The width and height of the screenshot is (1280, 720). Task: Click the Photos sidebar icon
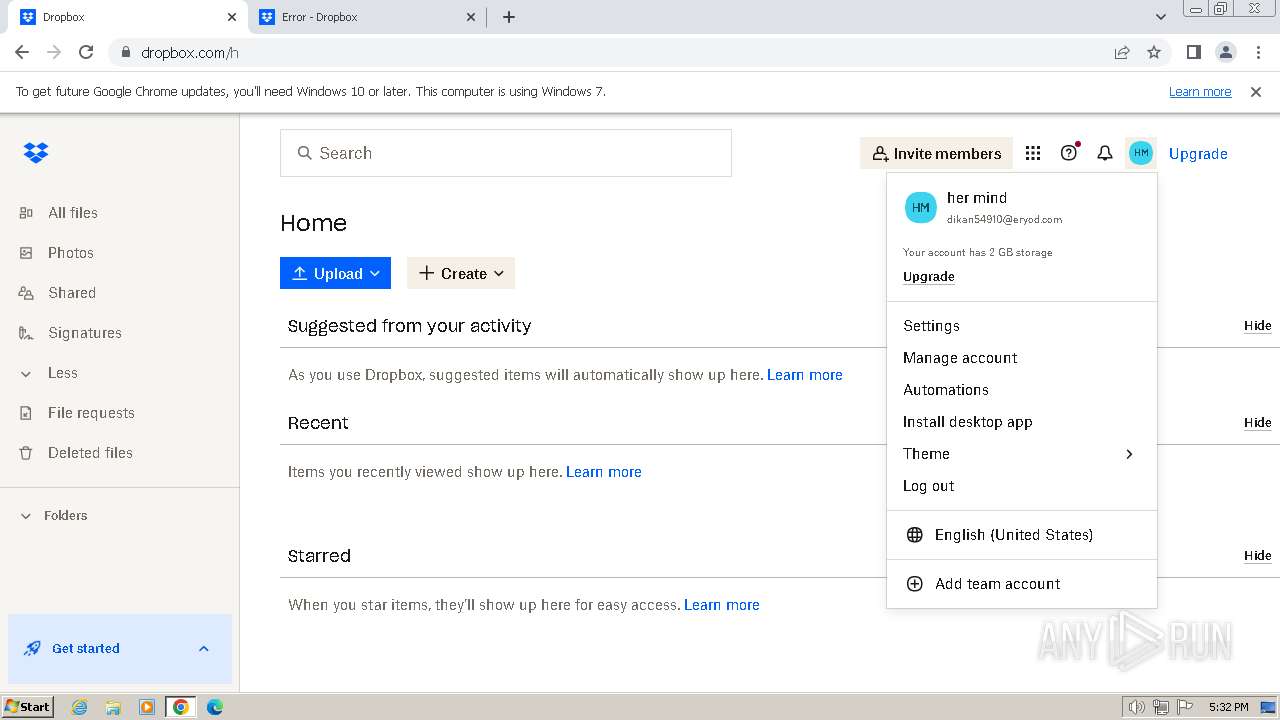(26, 253)
